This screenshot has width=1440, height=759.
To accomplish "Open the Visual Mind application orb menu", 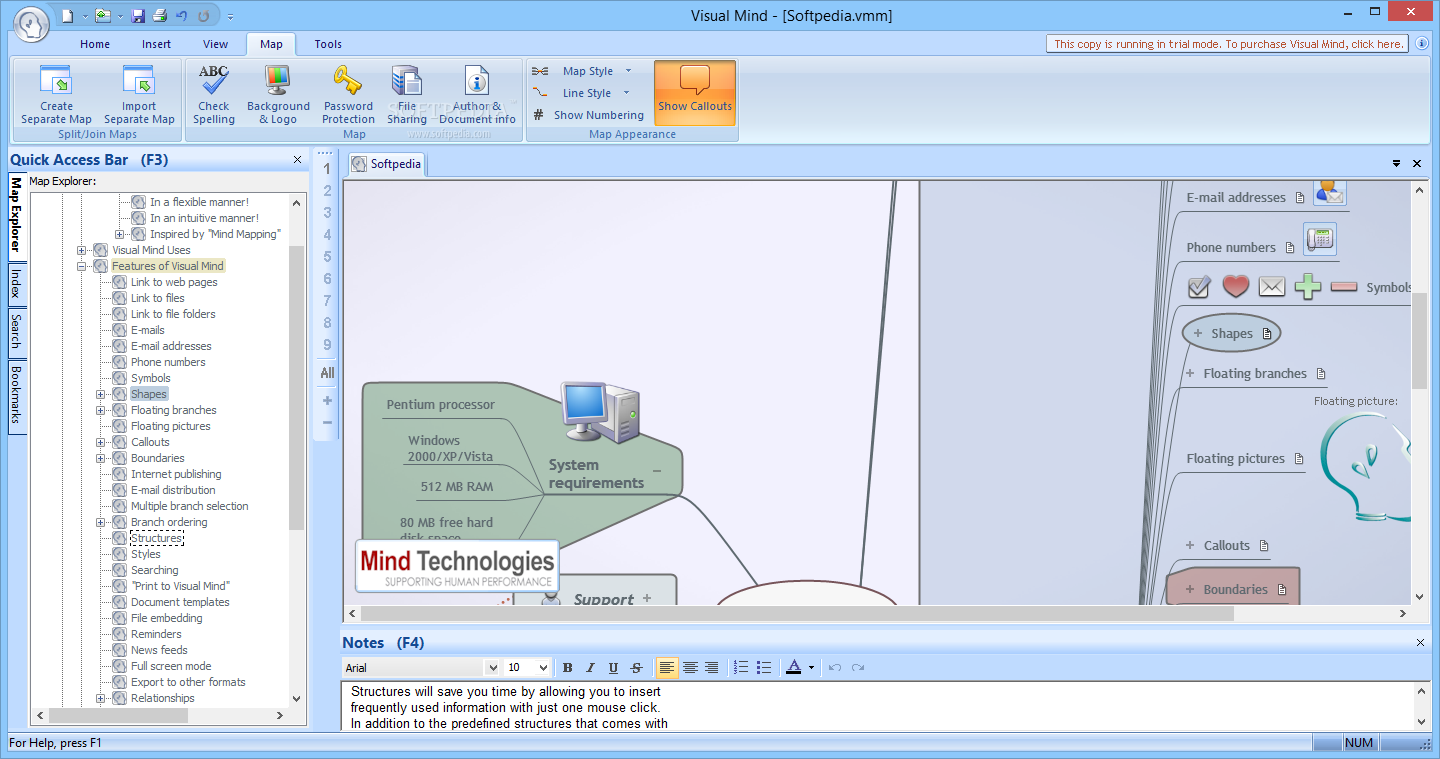I will pyautogui.click(x=32, y=23).
